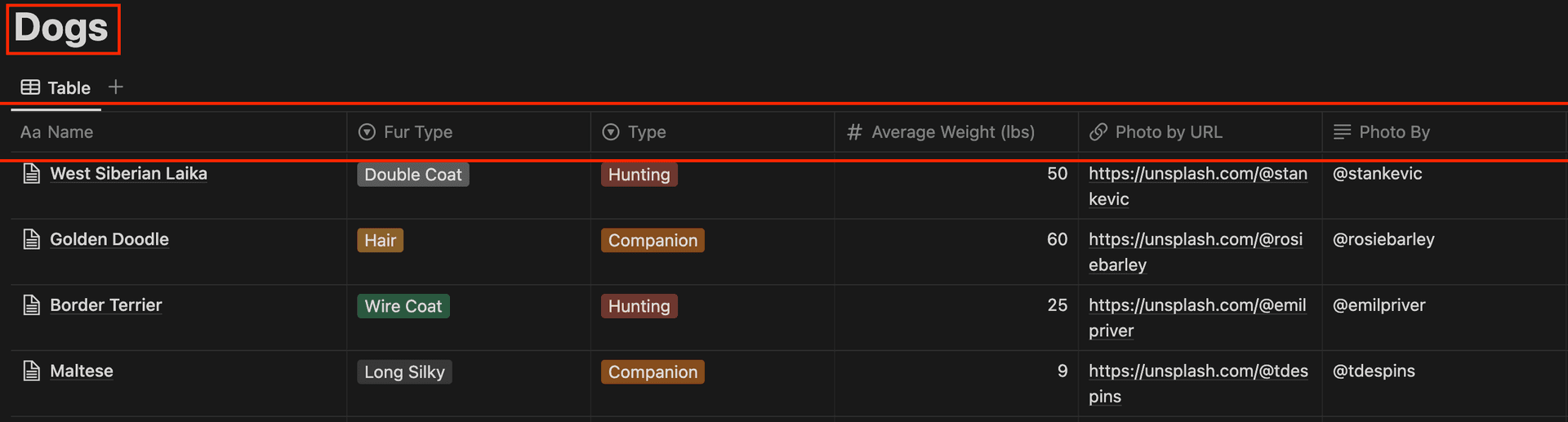Click the orange Hair fur type tag
This screenshot has height=422, width=1568.
point(380,241)
